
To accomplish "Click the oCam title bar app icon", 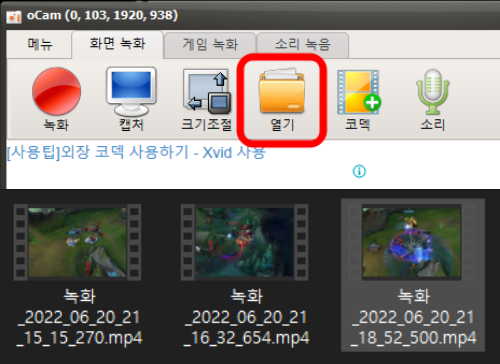I will [14, 17].
